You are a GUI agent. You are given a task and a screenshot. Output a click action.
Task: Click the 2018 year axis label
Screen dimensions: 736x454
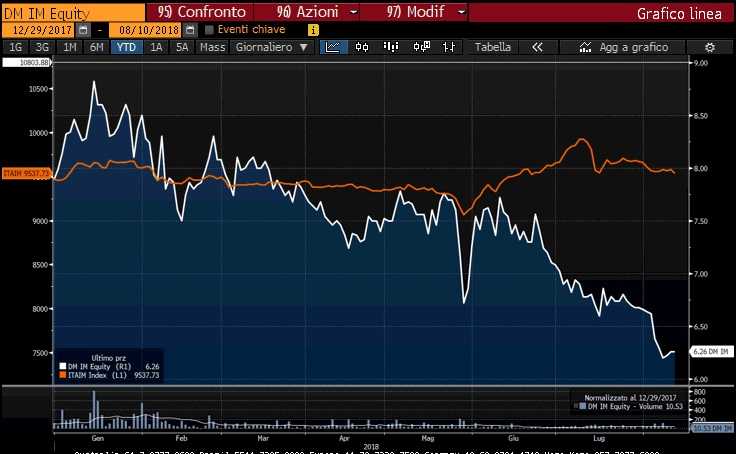pyautogui.click(x=371, y=446)
